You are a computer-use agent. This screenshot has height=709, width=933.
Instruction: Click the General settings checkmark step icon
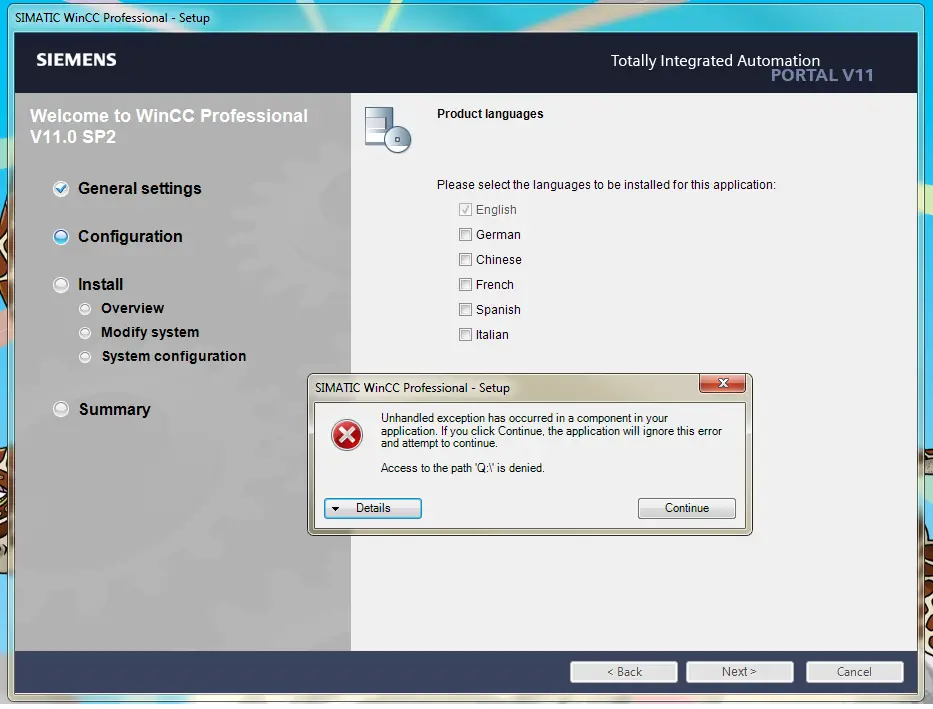tap(61, 189)
